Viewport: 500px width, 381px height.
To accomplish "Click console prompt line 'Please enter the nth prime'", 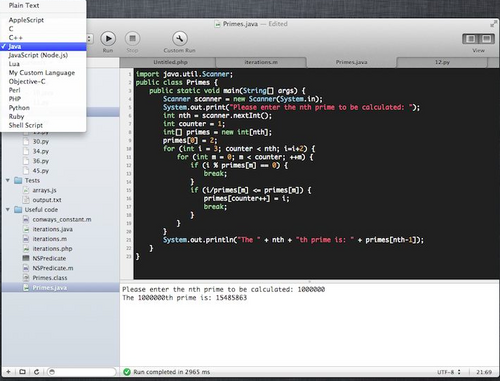I will coord(223,289).
